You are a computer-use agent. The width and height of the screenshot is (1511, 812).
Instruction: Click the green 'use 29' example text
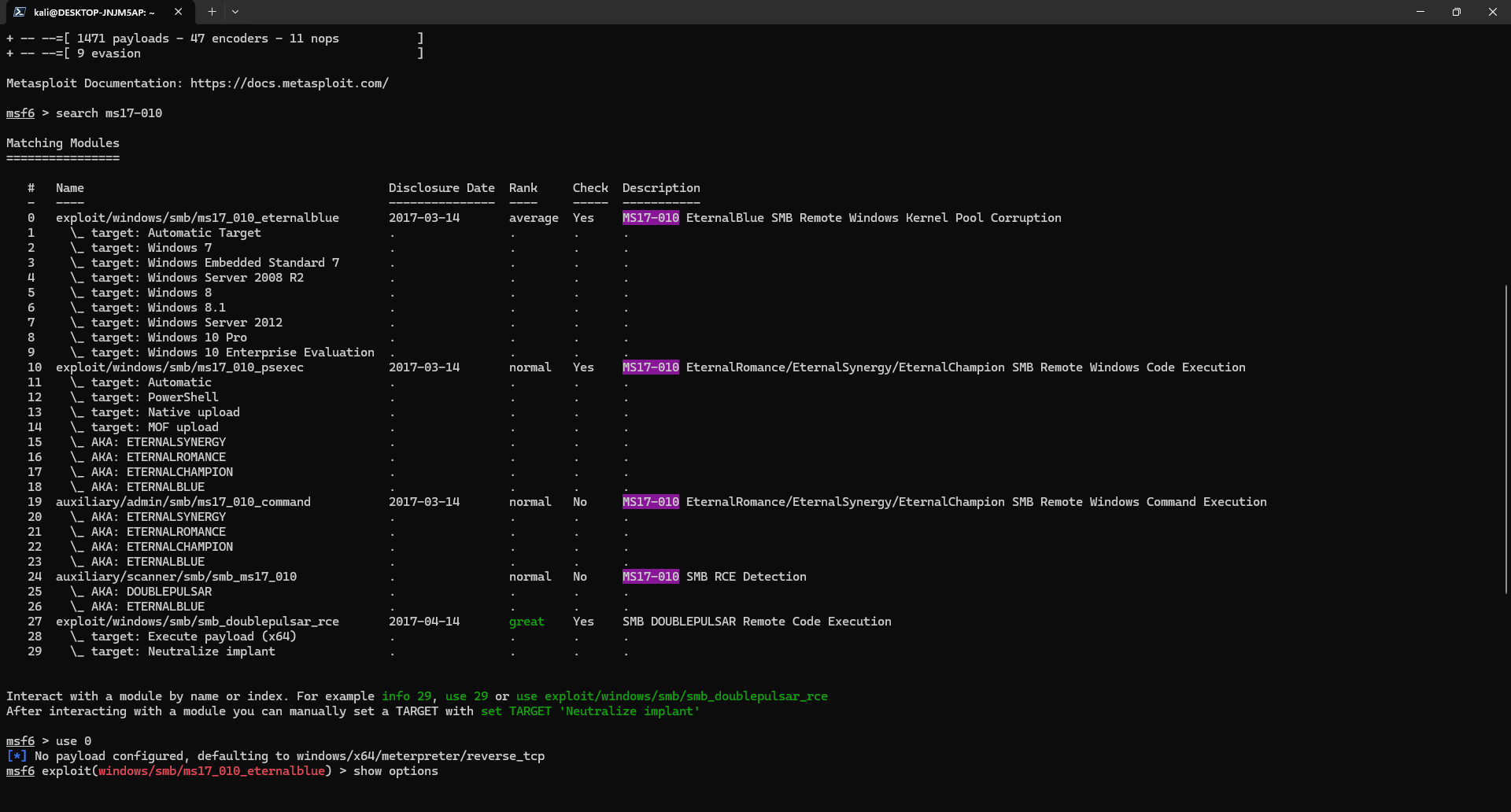pyautogui.click(x=467, y=696)
